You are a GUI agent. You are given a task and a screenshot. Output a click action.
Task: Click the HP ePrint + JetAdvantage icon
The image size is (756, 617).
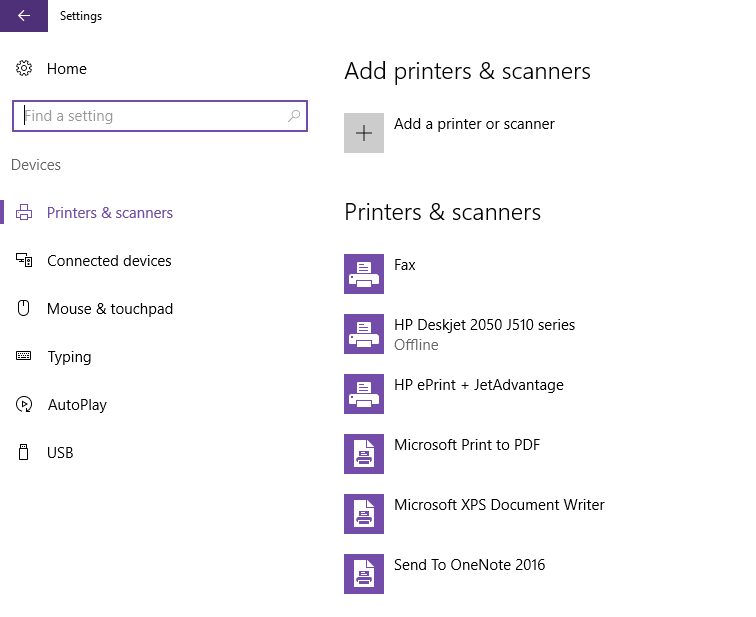point(364,394)
